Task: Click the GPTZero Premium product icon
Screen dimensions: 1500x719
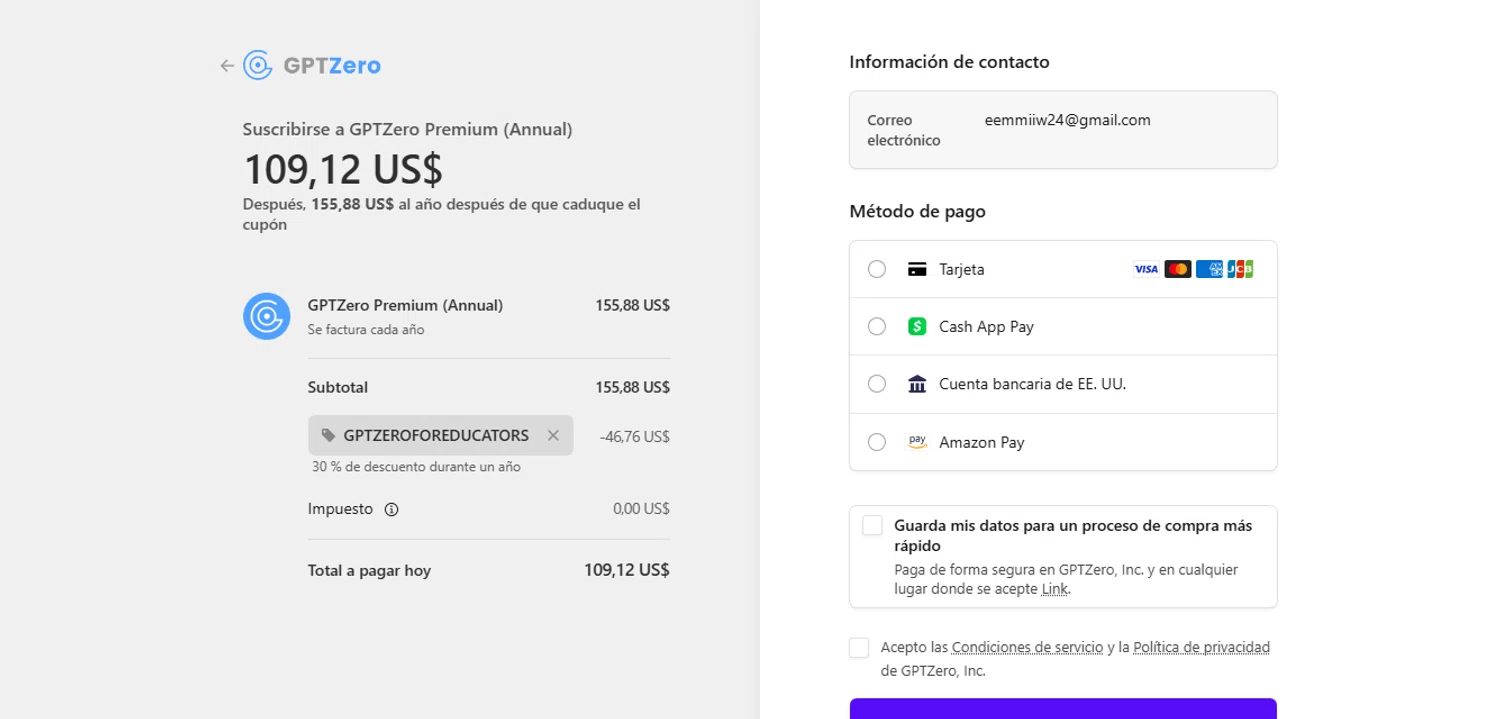Action: 266,316
